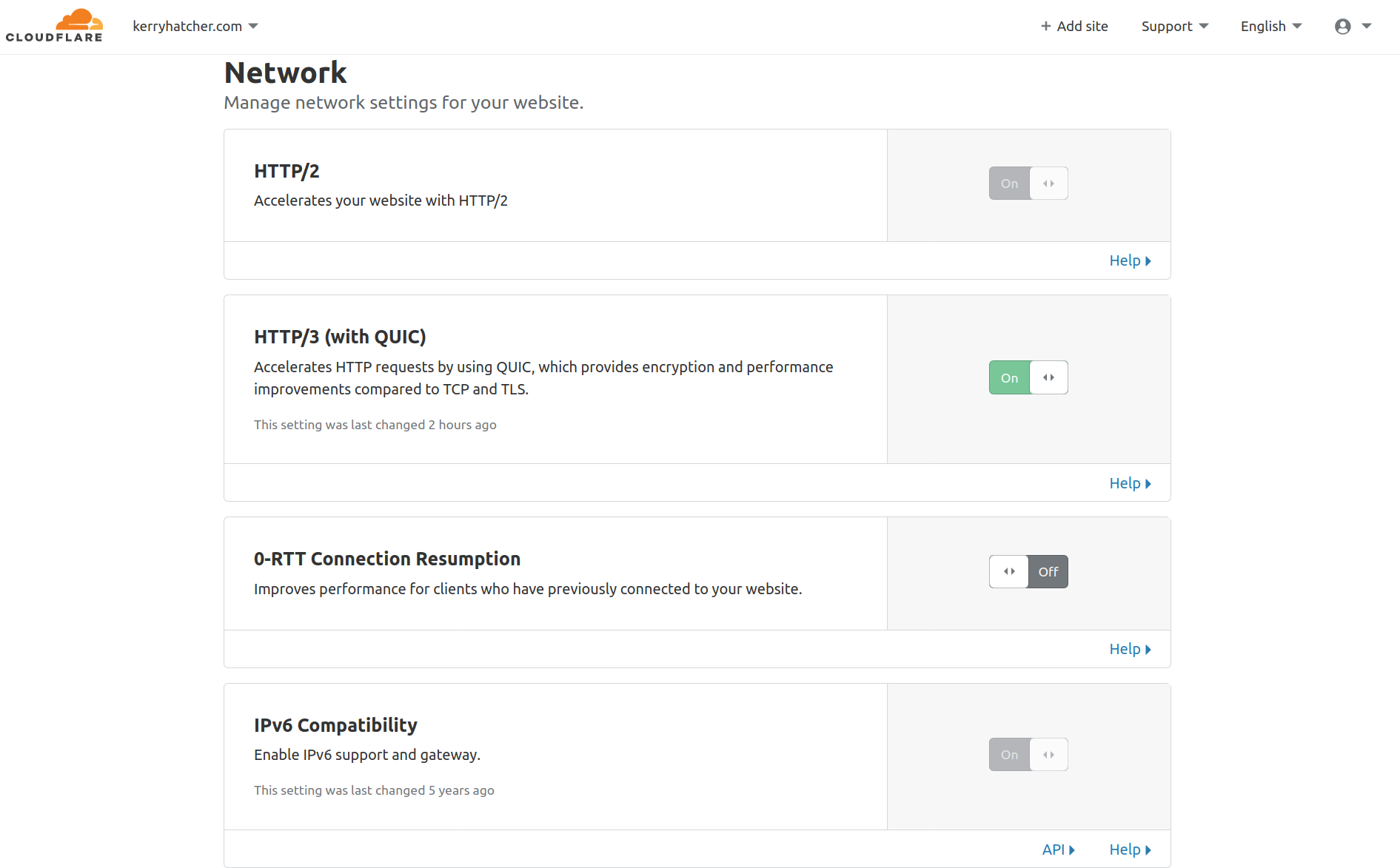The height and width of the screenshot is (868, 1400).
Task: Click the 0-RTT toggle handle arrows
Action: pos(1009,572)
